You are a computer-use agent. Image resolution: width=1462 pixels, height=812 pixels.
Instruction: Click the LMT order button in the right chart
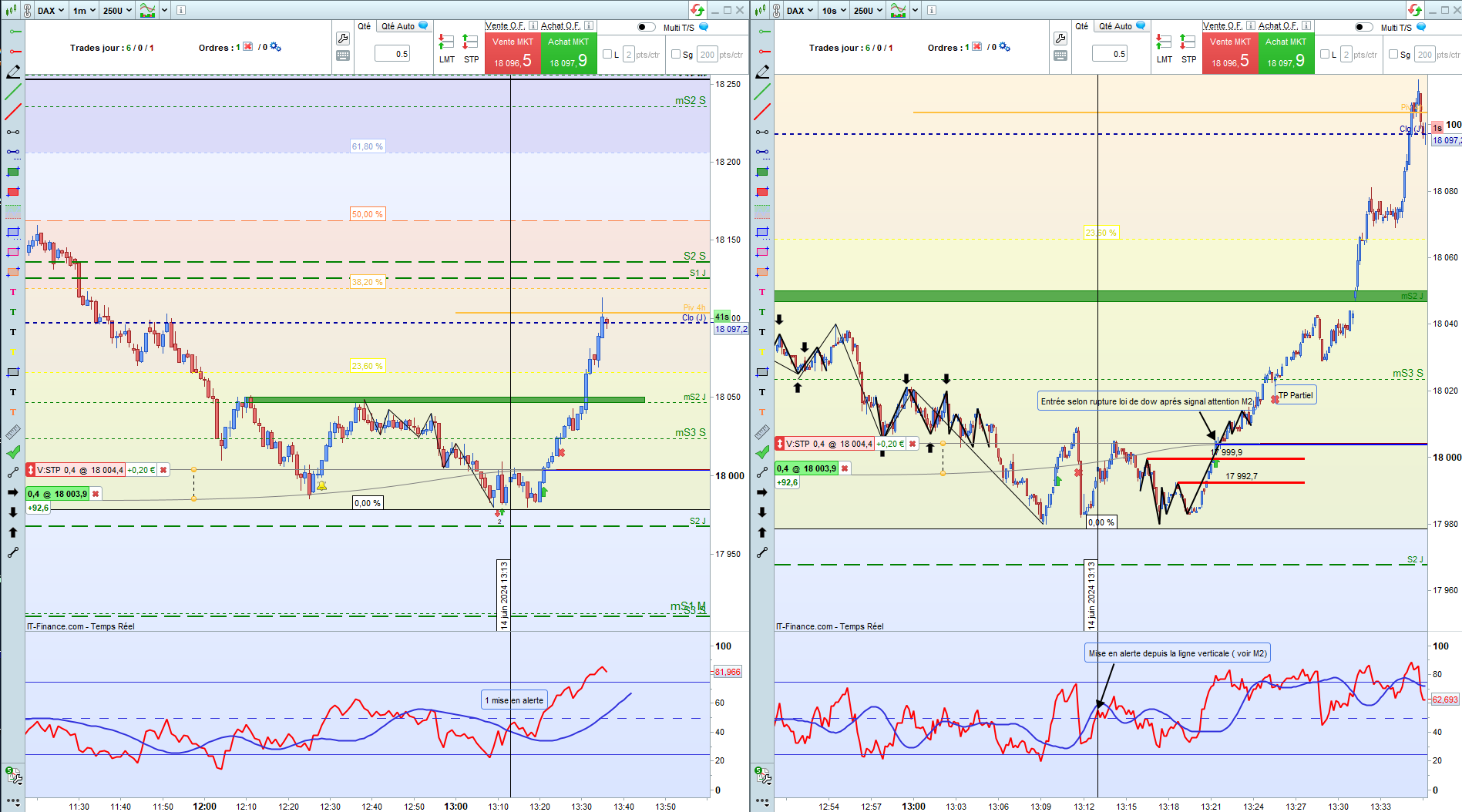click(x=1165, y=48)
